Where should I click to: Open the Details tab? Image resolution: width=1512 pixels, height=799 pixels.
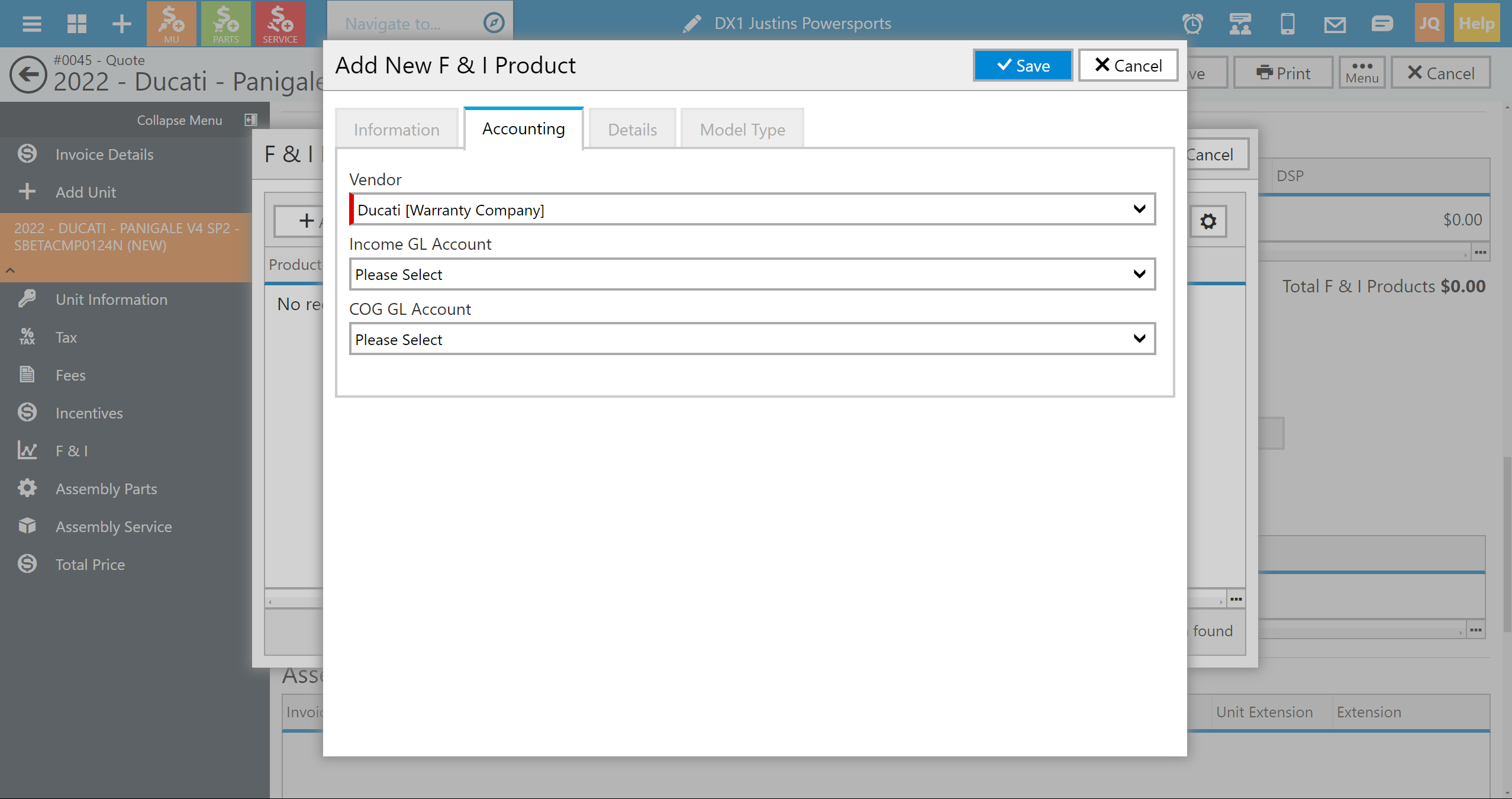point(632,130)
